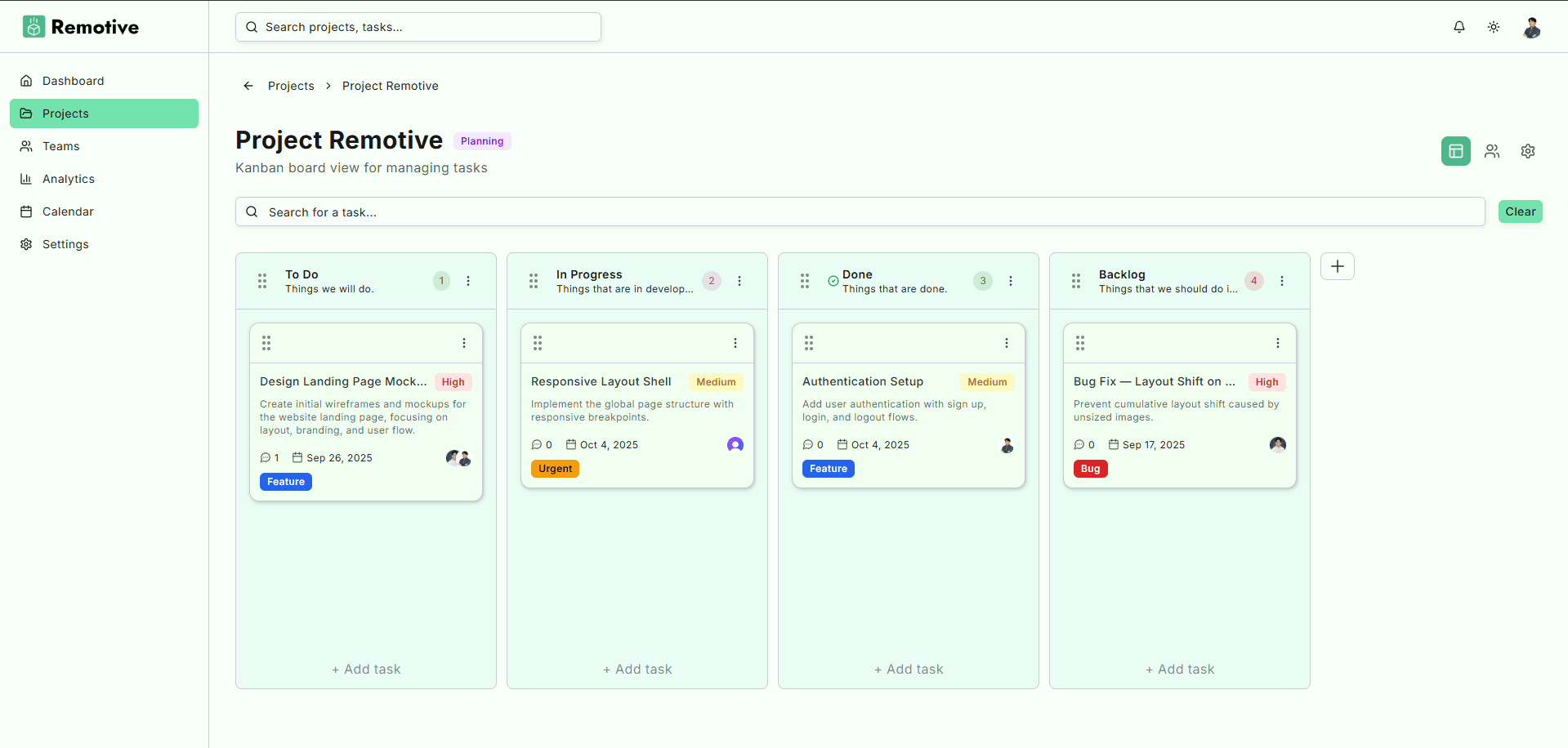Screen dimensions: 1568x748
Task: Open project members icon
Action: (x=1492, y=151)
